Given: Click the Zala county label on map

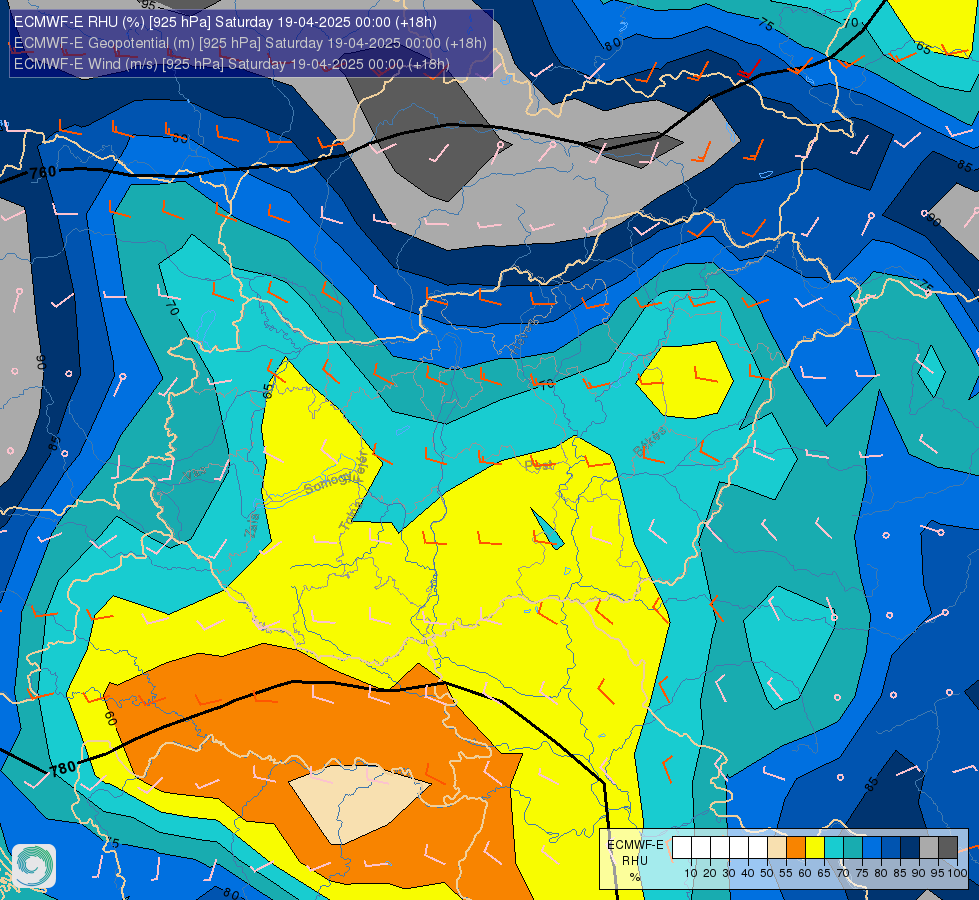Looking at the screenshot, I should point(251,525).
